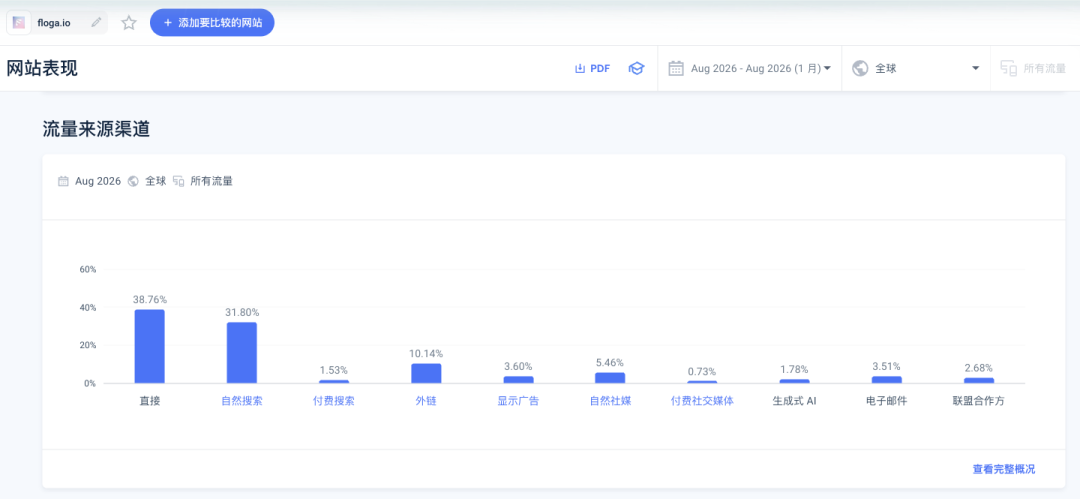
Task: Click 查看完整概况 link
Action: (1004, 469)
